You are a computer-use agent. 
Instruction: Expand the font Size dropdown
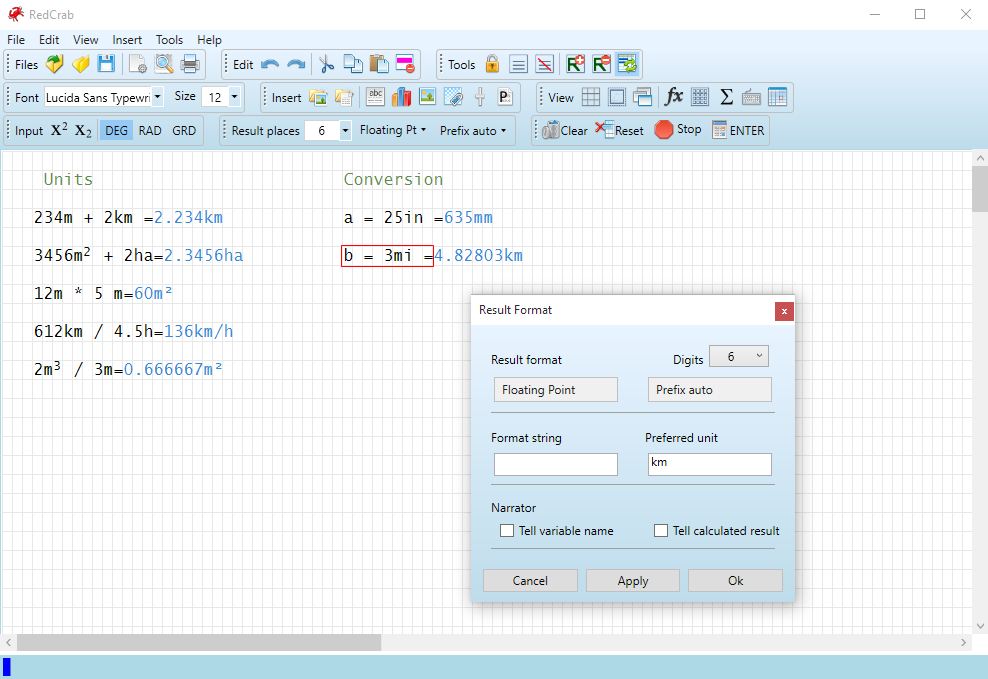(234, 97)
